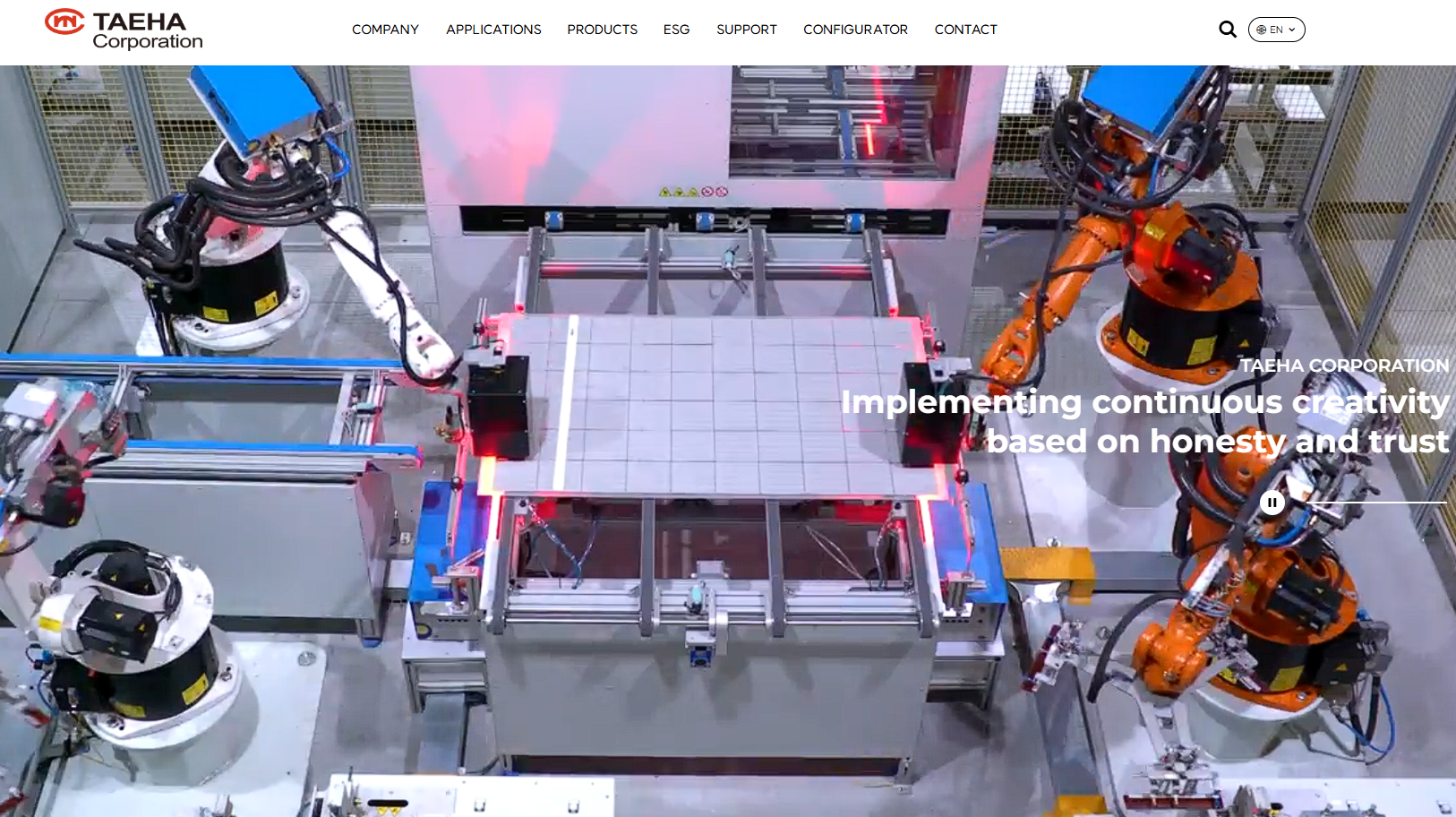1456x817 pixels.
Task: Click the 'TAEHA CORPORATION' hero caption
Action: (1343, 365)
